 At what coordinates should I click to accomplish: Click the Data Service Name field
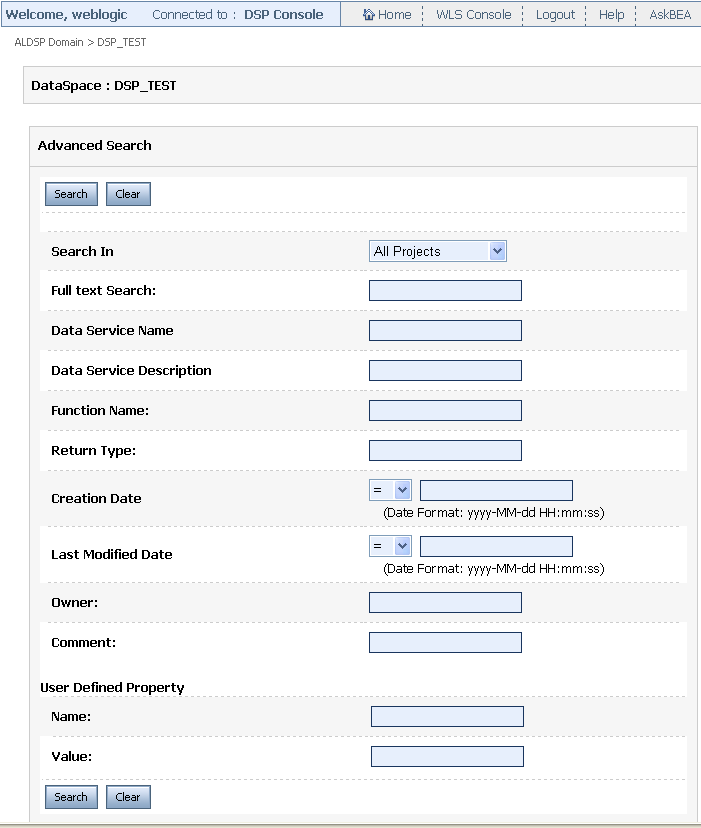coord(445,331)
